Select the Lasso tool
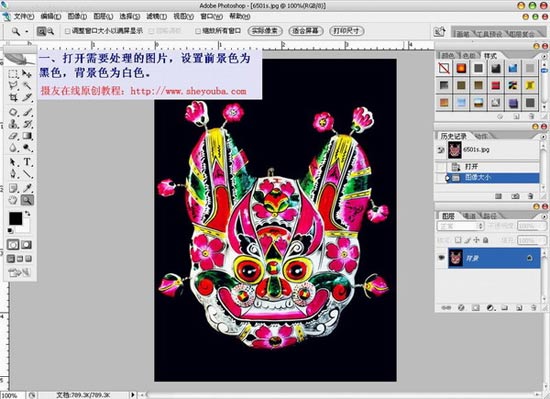This screenshot has width=550, height=399. [13, 86]
